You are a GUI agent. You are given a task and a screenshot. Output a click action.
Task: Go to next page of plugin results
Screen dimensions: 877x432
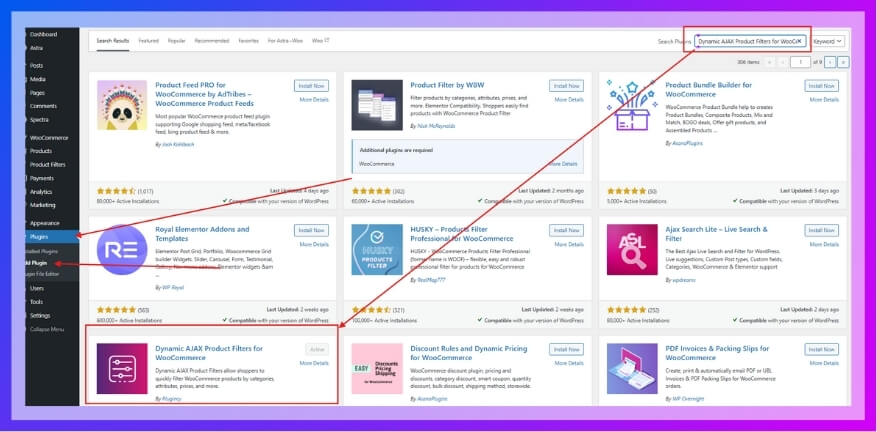pos(830,62)
